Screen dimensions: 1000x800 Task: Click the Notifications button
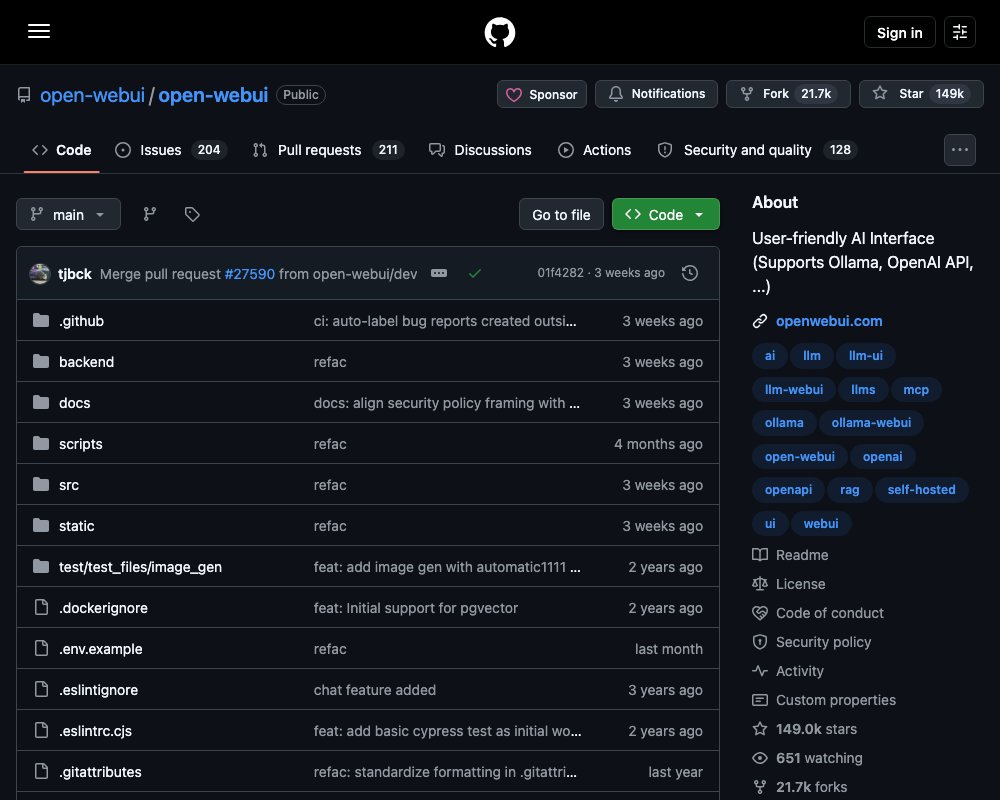click(656, 94)
